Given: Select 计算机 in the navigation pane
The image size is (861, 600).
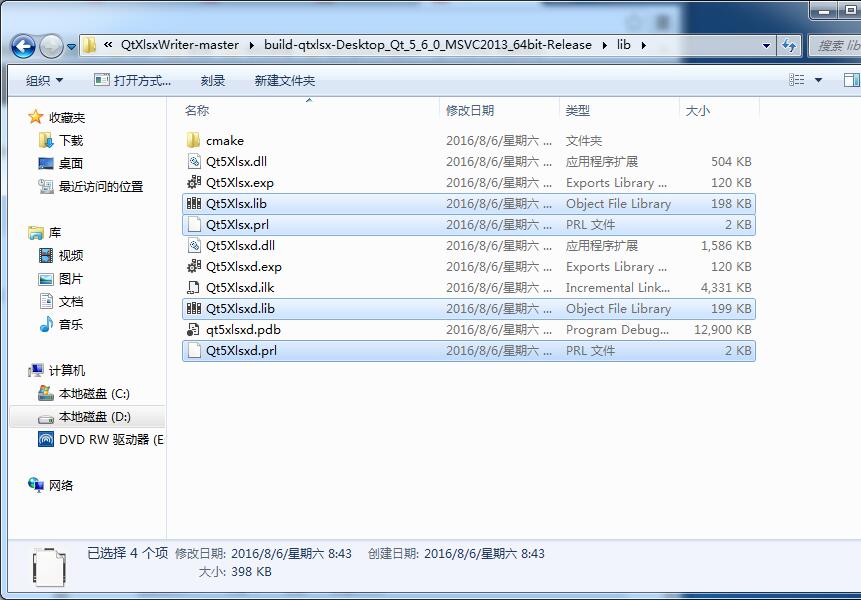Looking at the screenshot, I should [x=66, y=371].
